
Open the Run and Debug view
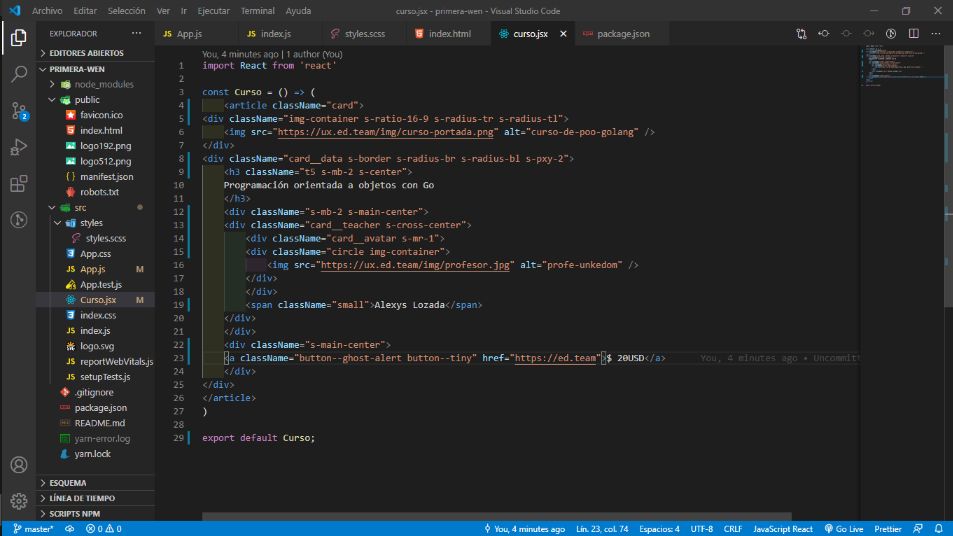[18, 147]
